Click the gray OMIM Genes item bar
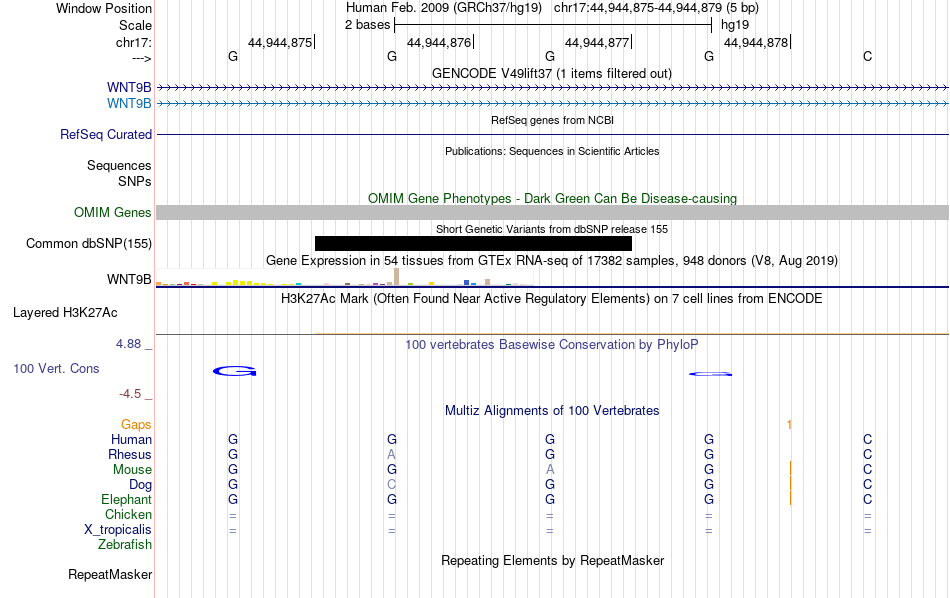The image size is (950, 598). pos(553,212)
